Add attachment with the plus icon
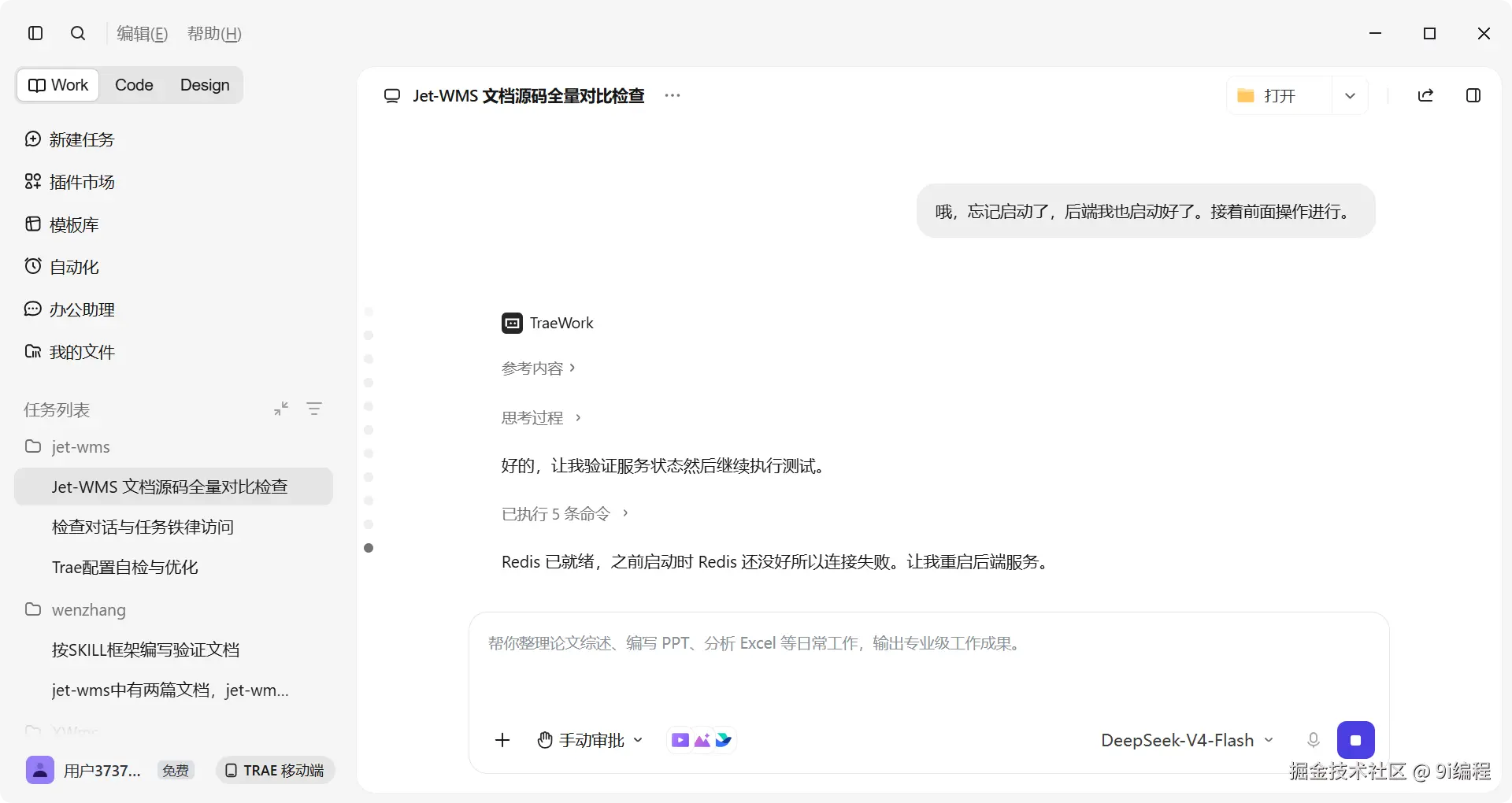Image resolution: width=1512 pixels, height=803 pixels. tap(502, 740)
